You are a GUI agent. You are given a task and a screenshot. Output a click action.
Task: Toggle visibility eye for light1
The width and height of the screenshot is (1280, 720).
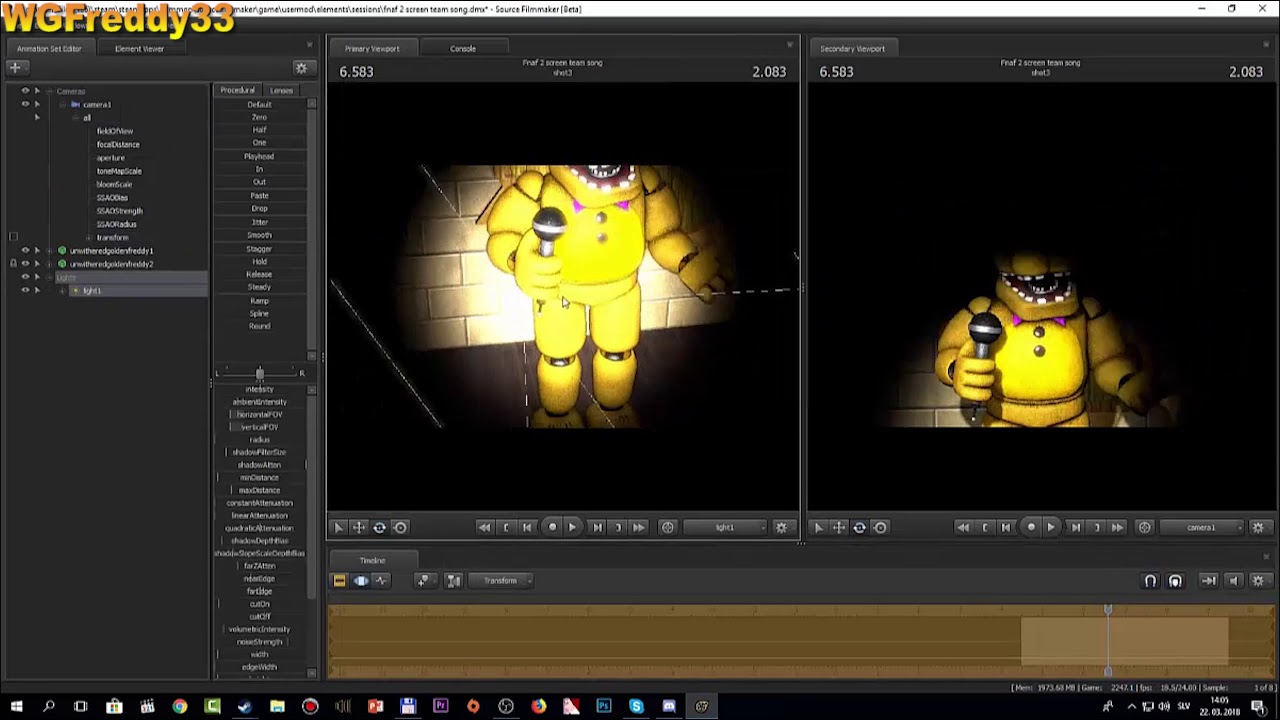pyautogui.click(x=25, y=290)
